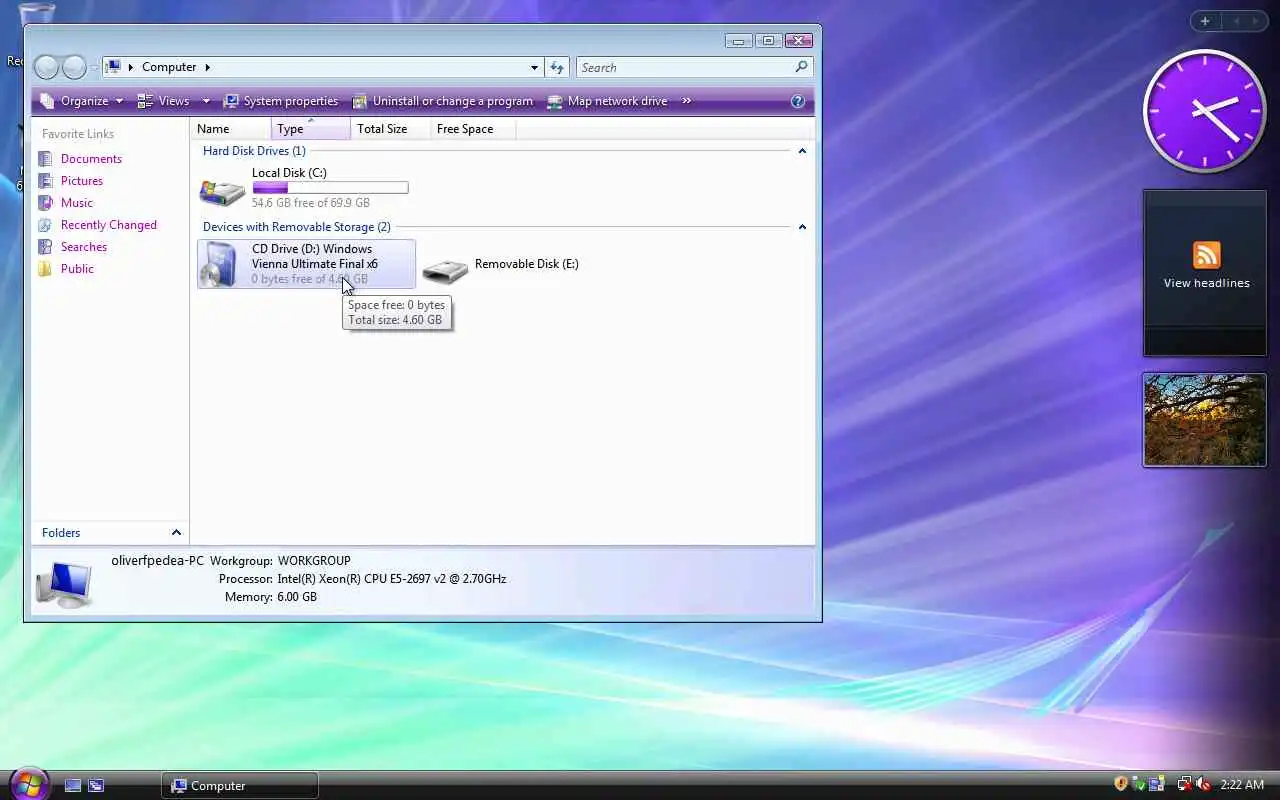Open Help via the question mark icon
Screen dimensions: 1280x800
[798, 101]
